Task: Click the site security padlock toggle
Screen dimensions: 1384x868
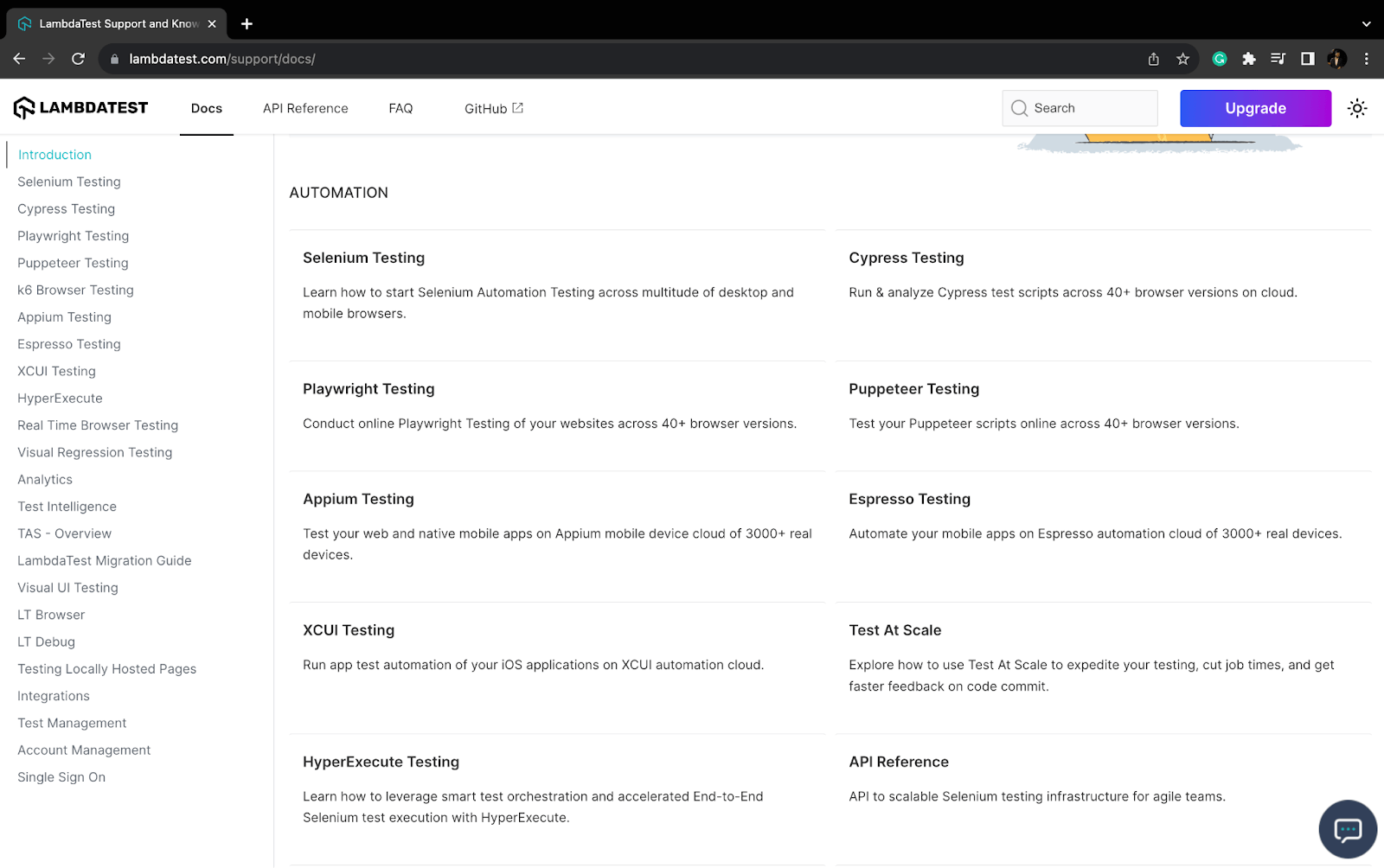Action: (113, 59)
